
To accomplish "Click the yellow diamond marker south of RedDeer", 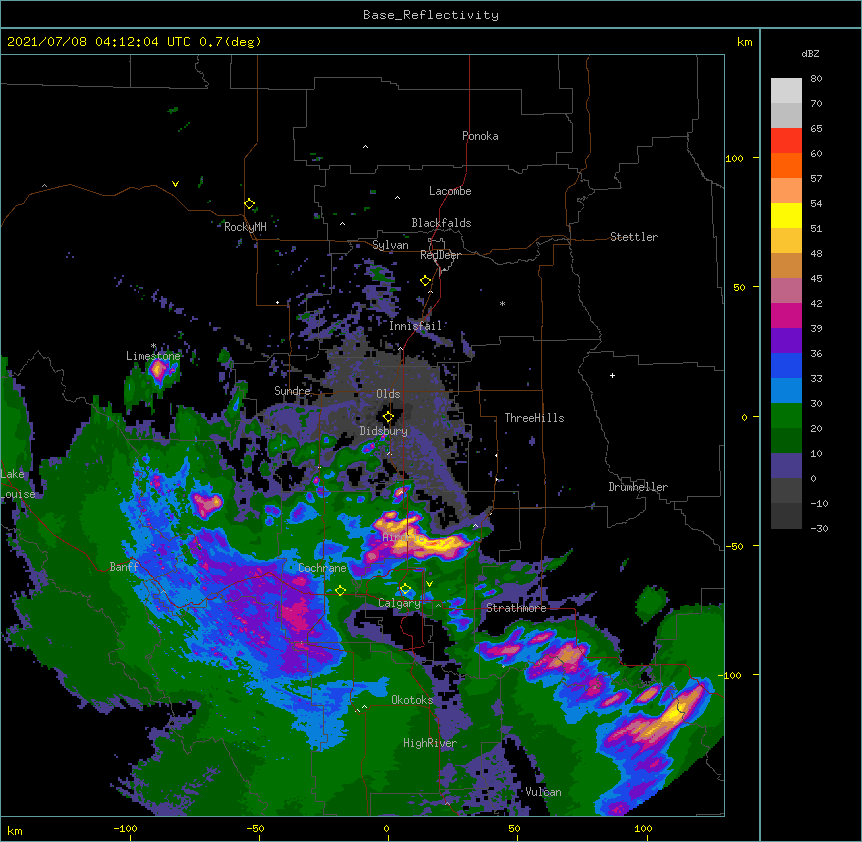I will point(425,281).
